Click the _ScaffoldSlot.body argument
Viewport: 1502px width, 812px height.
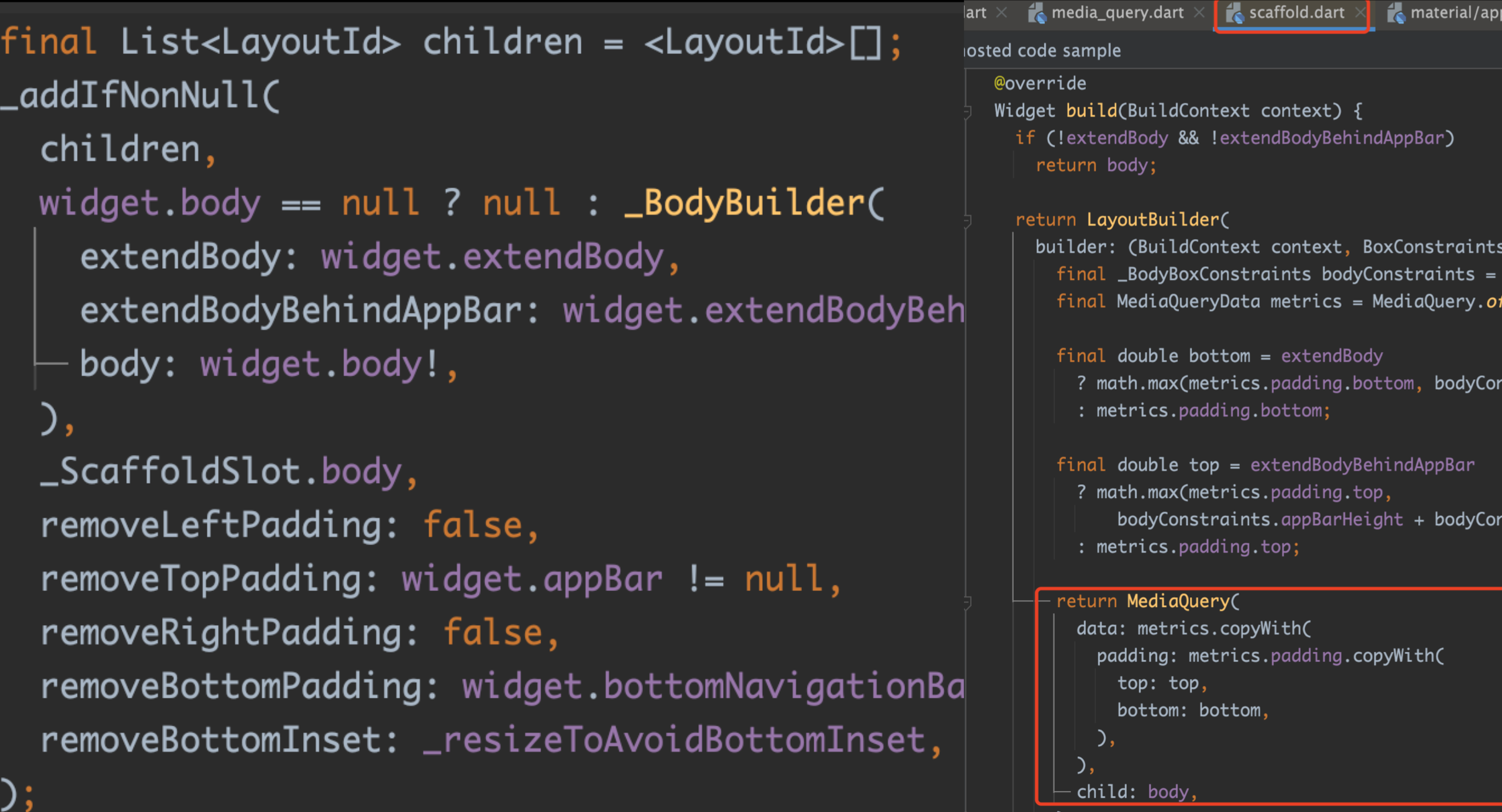221,472
